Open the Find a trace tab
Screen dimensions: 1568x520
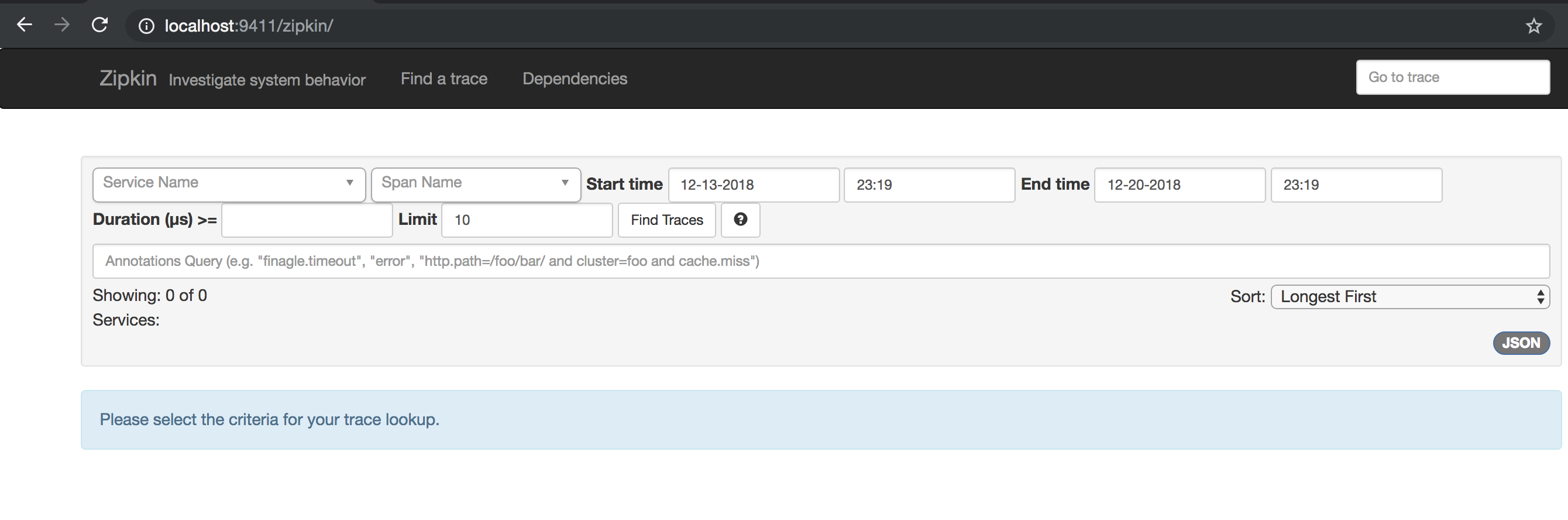coord(443,78)
